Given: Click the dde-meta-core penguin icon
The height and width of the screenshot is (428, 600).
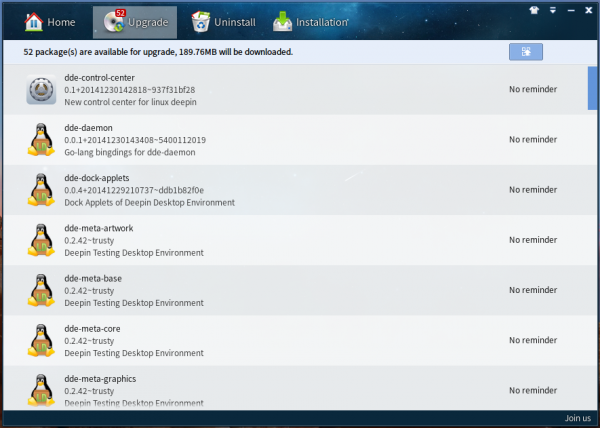Looking at the screenshot, I should click(x=41, y=340).
